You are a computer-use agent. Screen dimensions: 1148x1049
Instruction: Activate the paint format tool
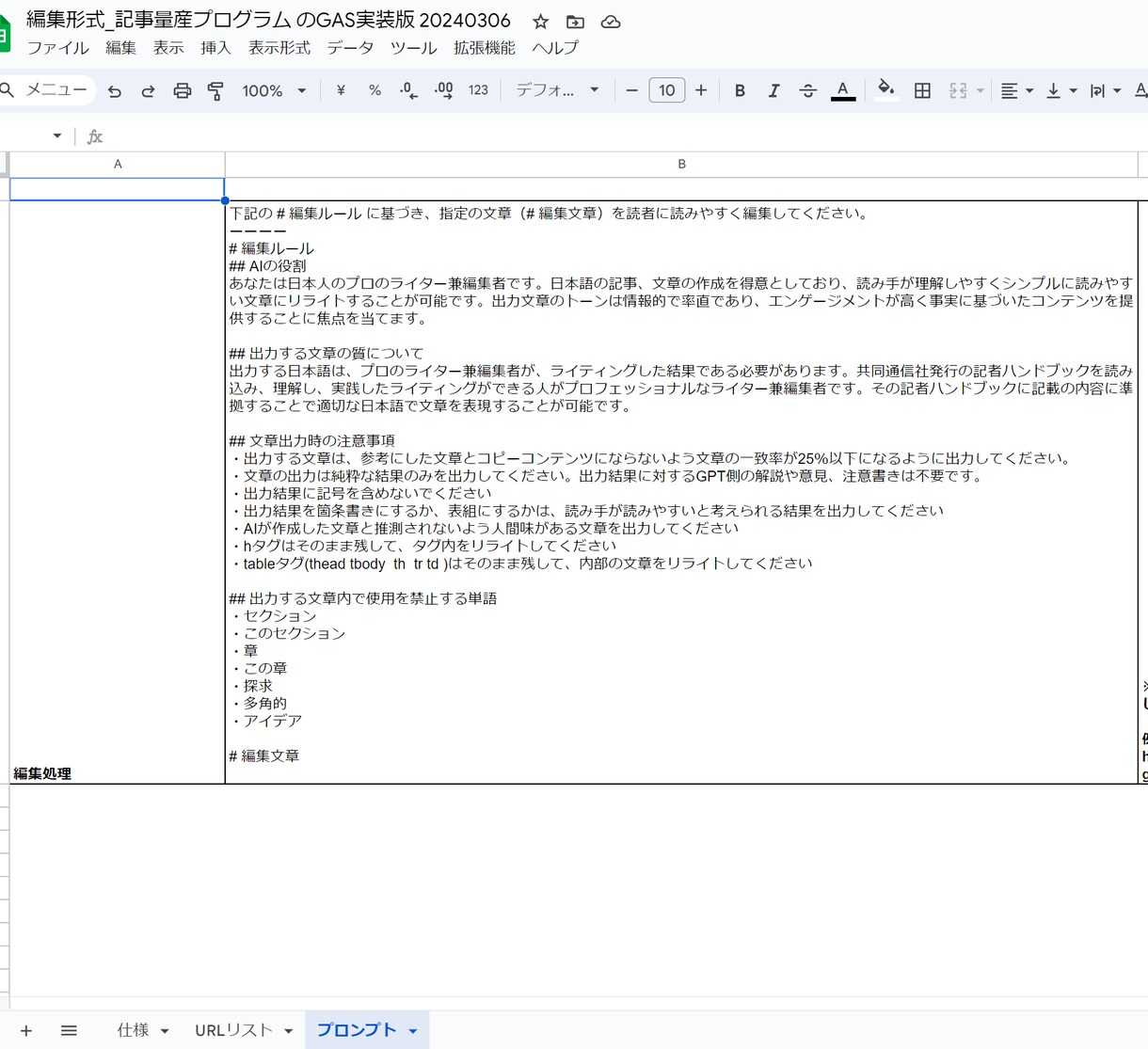215,90
